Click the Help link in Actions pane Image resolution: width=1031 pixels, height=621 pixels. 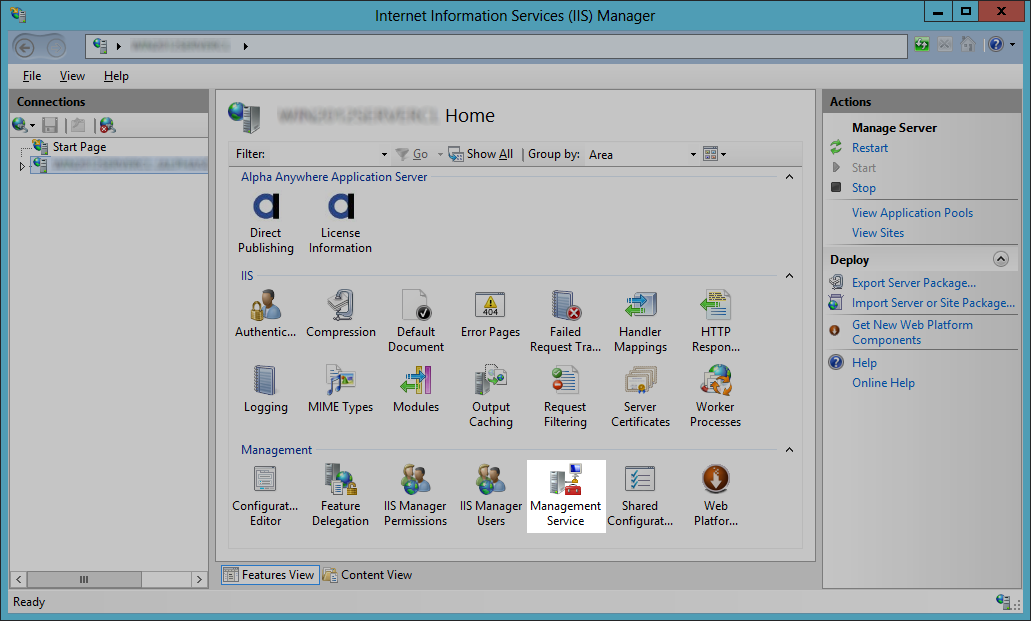[864, 363]
